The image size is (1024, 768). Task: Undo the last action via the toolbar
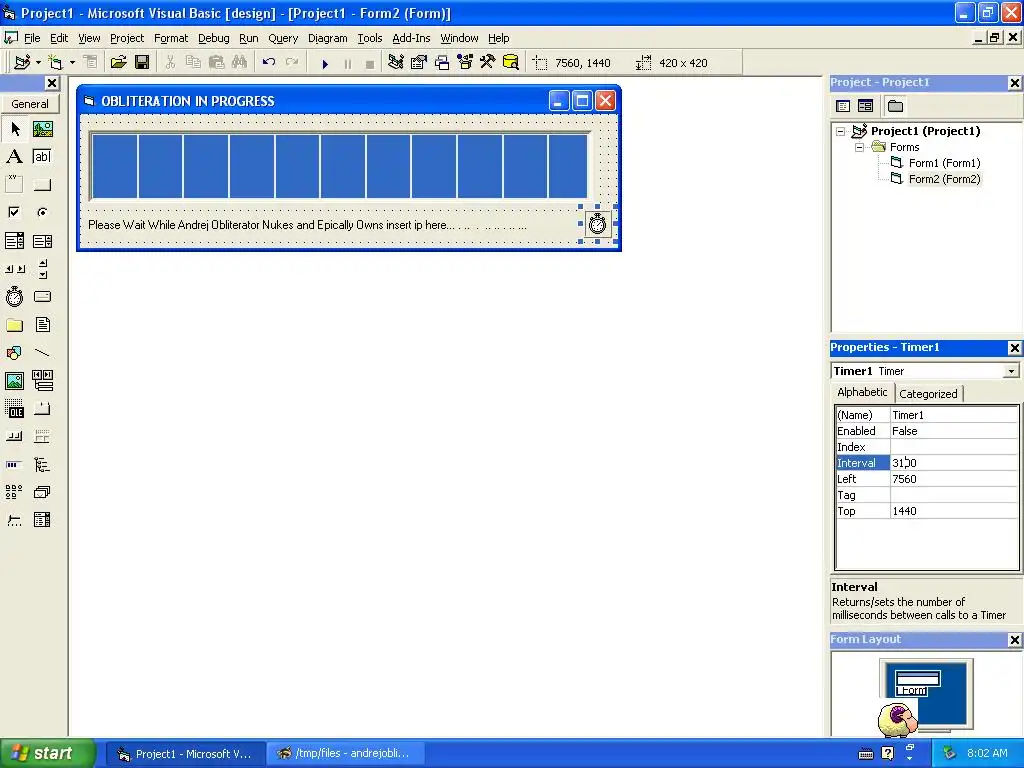pos(268,63)
